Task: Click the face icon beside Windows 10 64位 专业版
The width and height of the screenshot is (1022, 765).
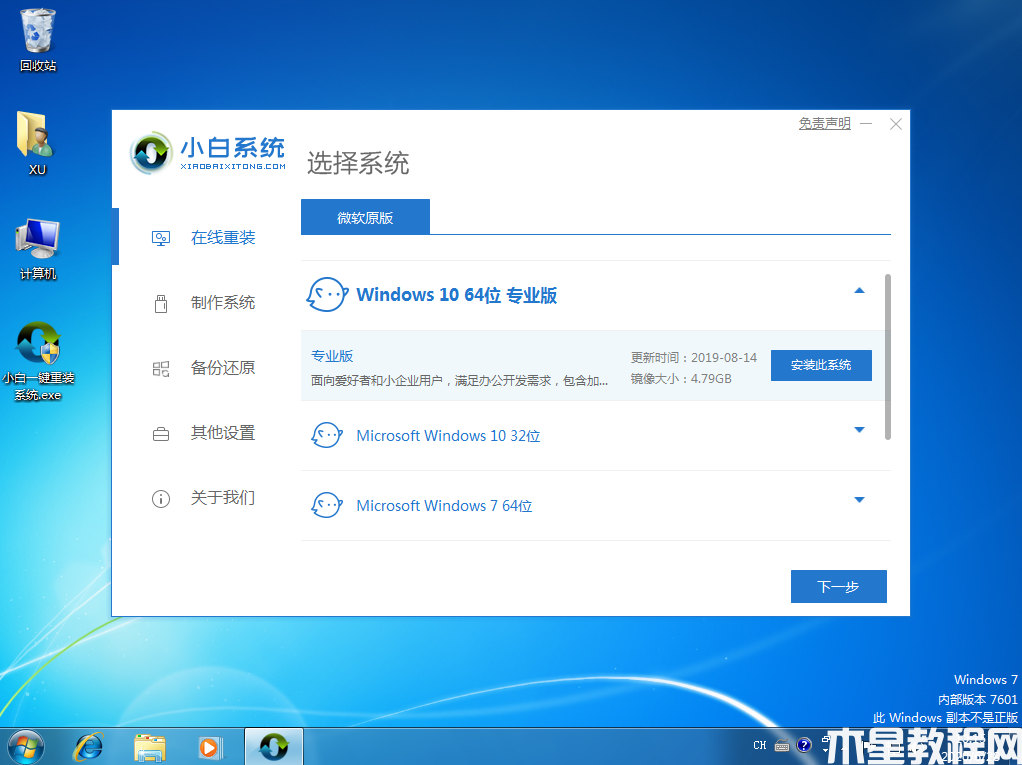Action: [327, 295]
